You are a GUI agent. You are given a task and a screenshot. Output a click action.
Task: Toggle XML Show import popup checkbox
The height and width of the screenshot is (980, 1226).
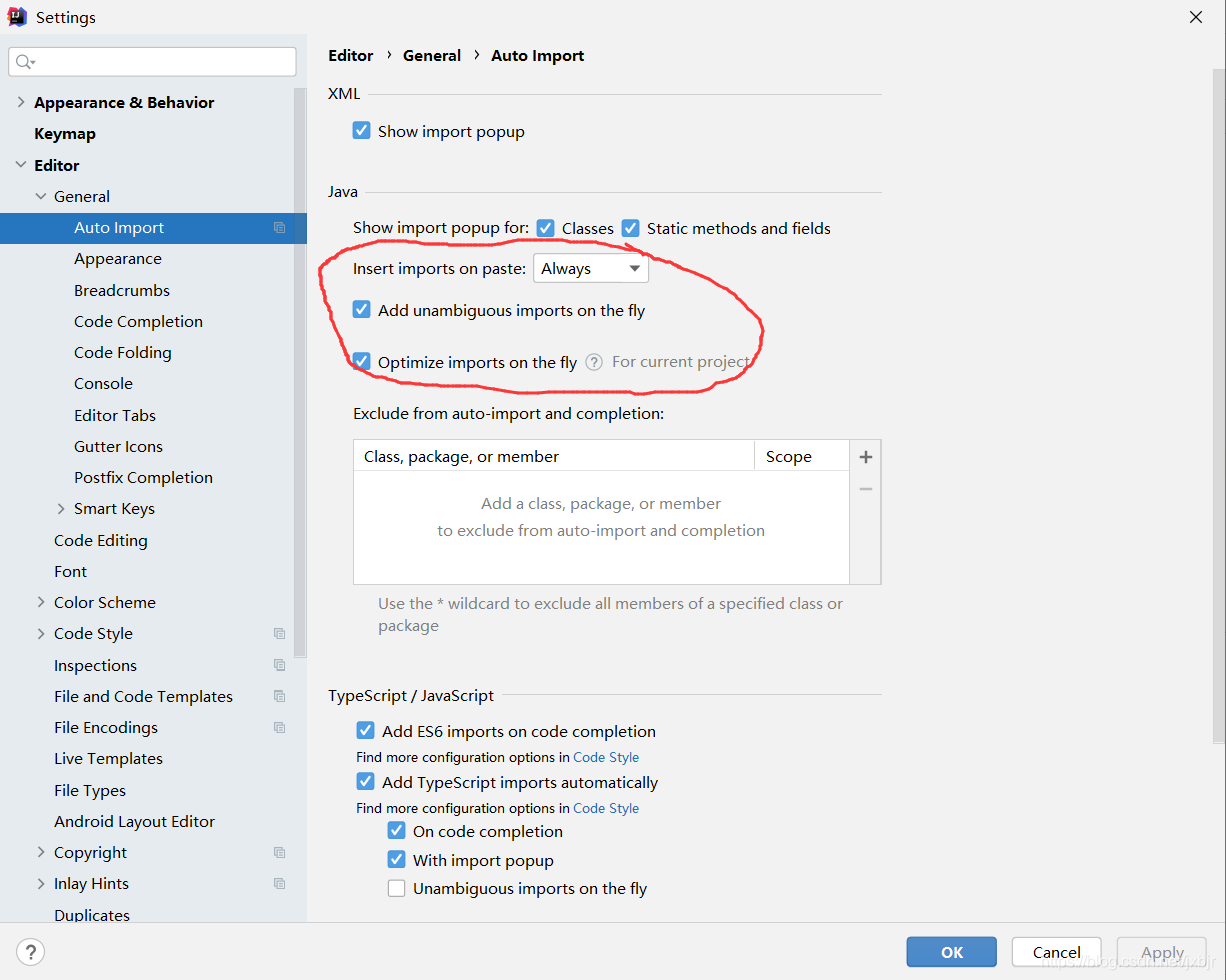tap(362, 131)
